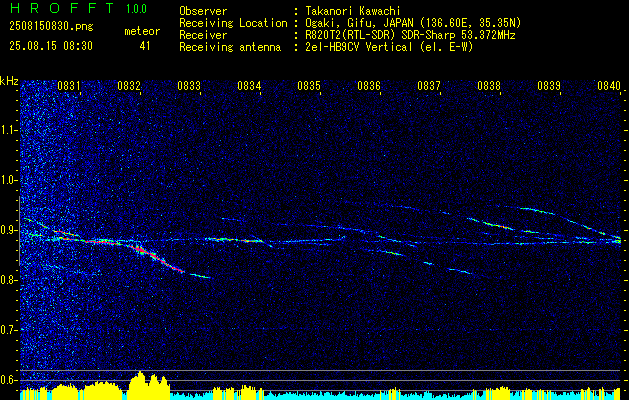This screenshot has width=629, height=400.
Task: Click the 0837 time marker
Action: point(429,85)
